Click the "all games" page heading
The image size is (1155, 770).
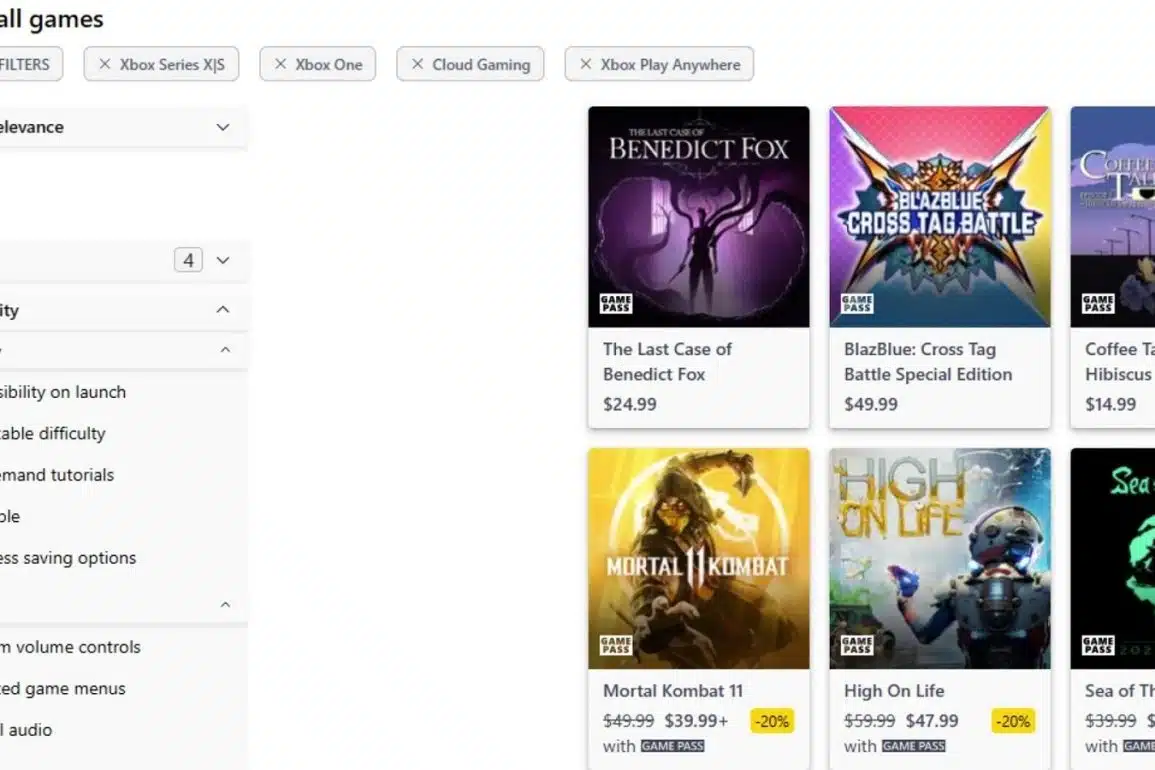(x=52, y=18)
